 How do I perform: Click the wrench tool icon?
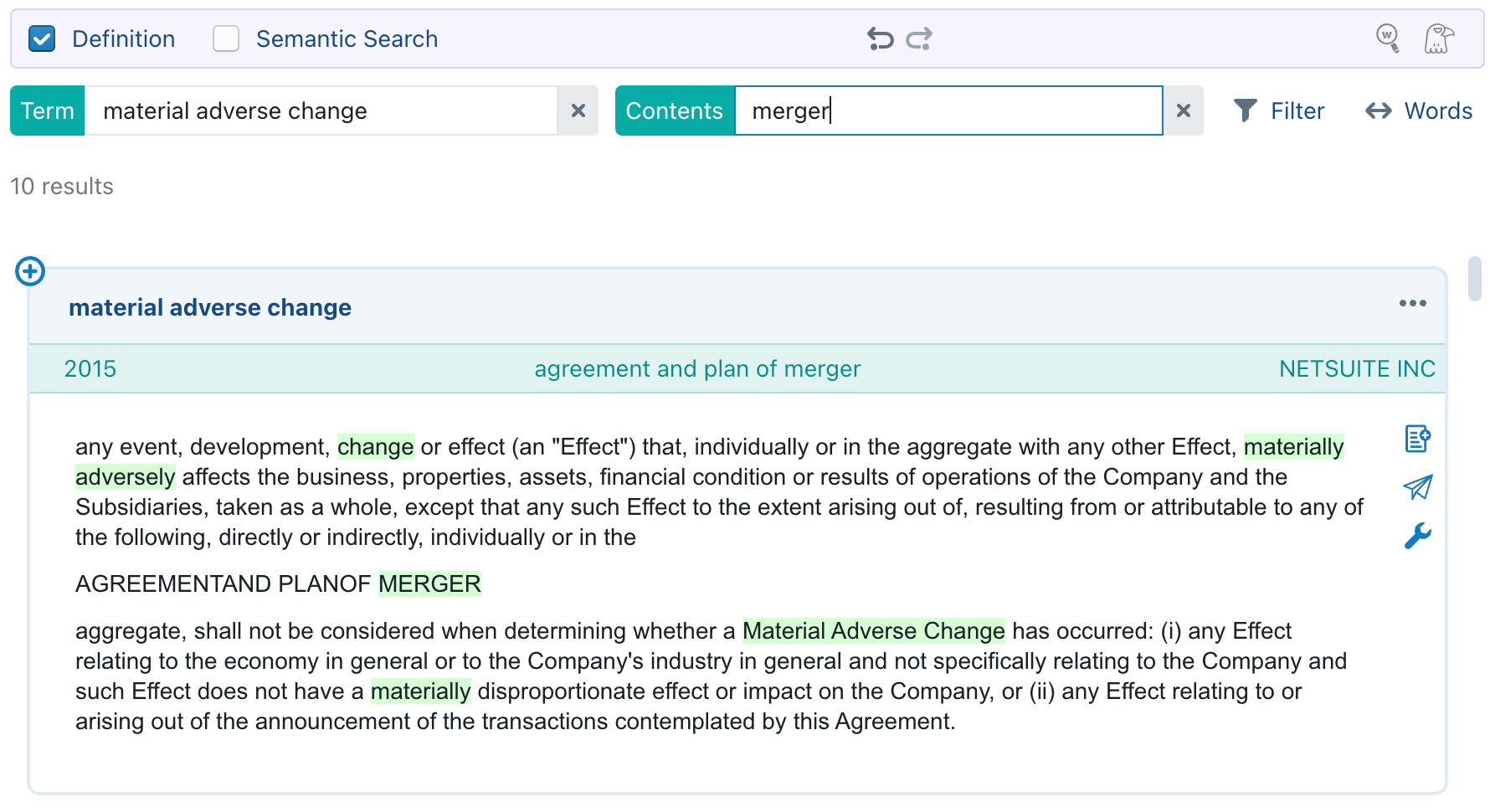(x=1417, y=536)
